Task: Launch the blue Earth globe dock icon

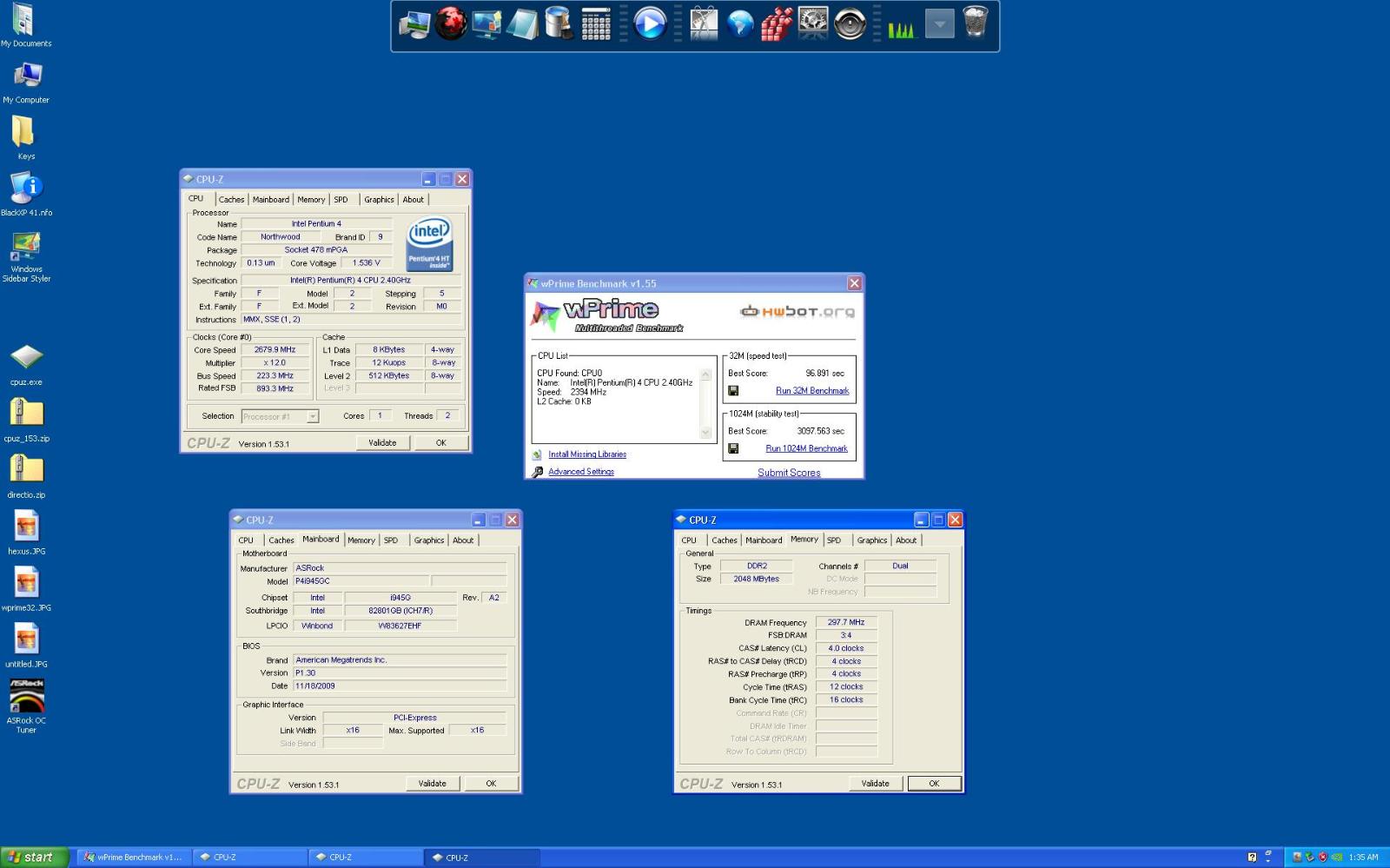Action: coord(740,24)
